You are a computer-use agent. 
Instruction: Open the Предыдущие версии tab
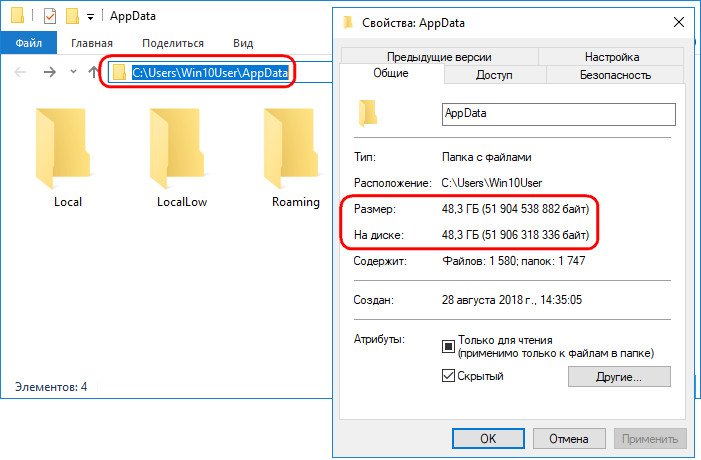click(x=439, y=57)
